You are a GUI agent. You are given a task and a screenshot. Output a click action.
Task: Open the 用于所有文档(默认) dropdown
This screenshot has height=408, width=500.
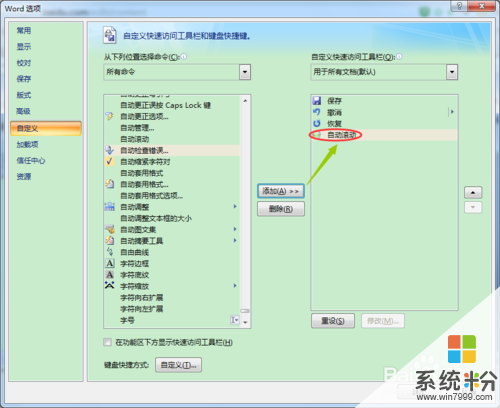pyautogui.click(x=452, y=72)
